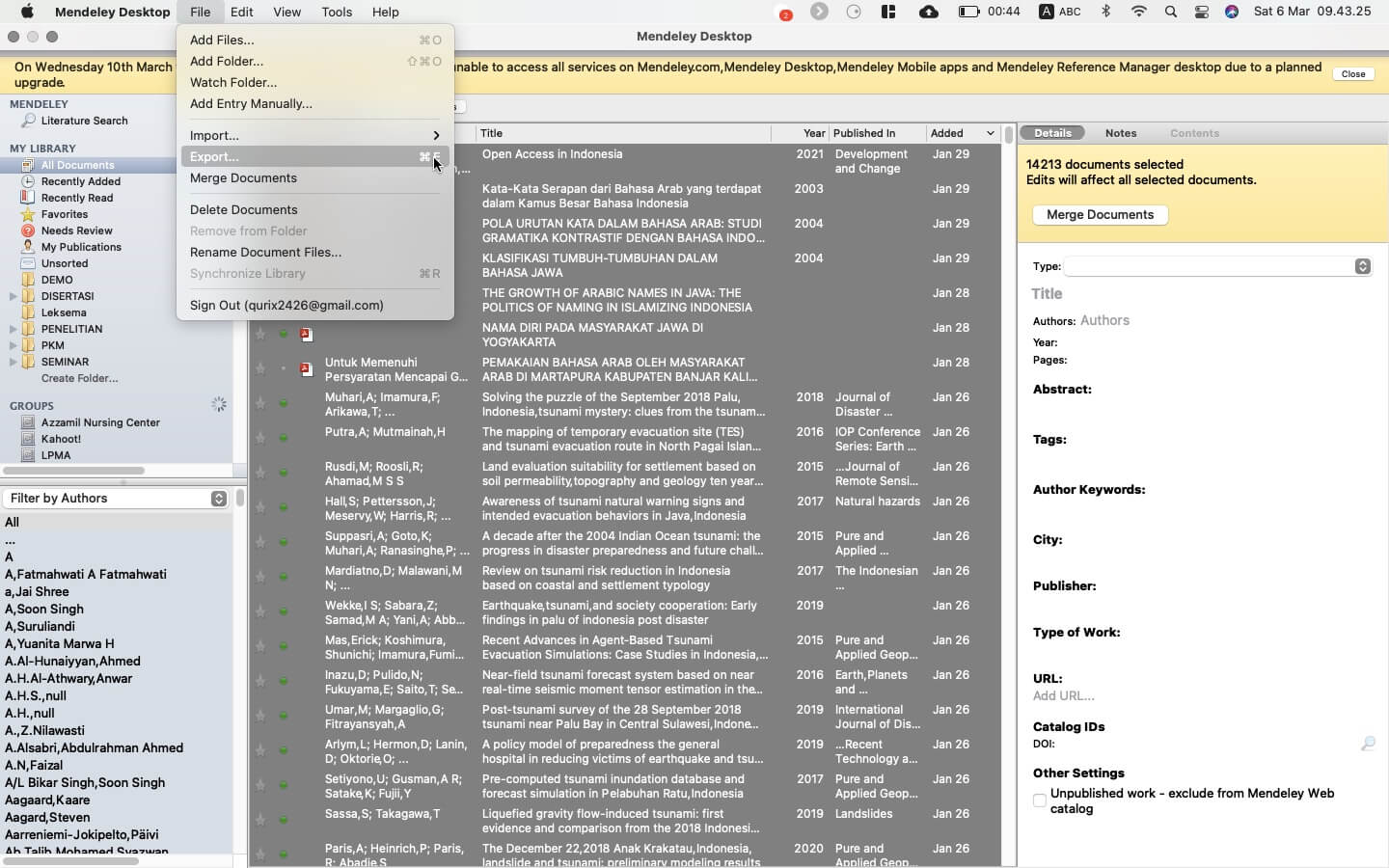Open the Type dropdown in the Details panel

click(1363, 266)
